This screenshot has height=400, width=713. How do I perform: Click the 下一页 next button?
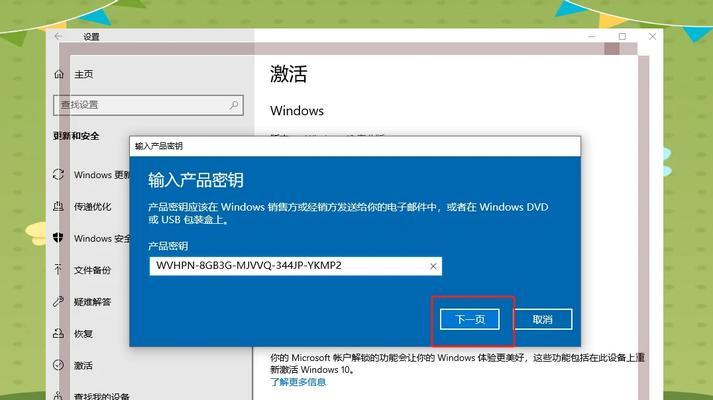(x=470, y=320)
